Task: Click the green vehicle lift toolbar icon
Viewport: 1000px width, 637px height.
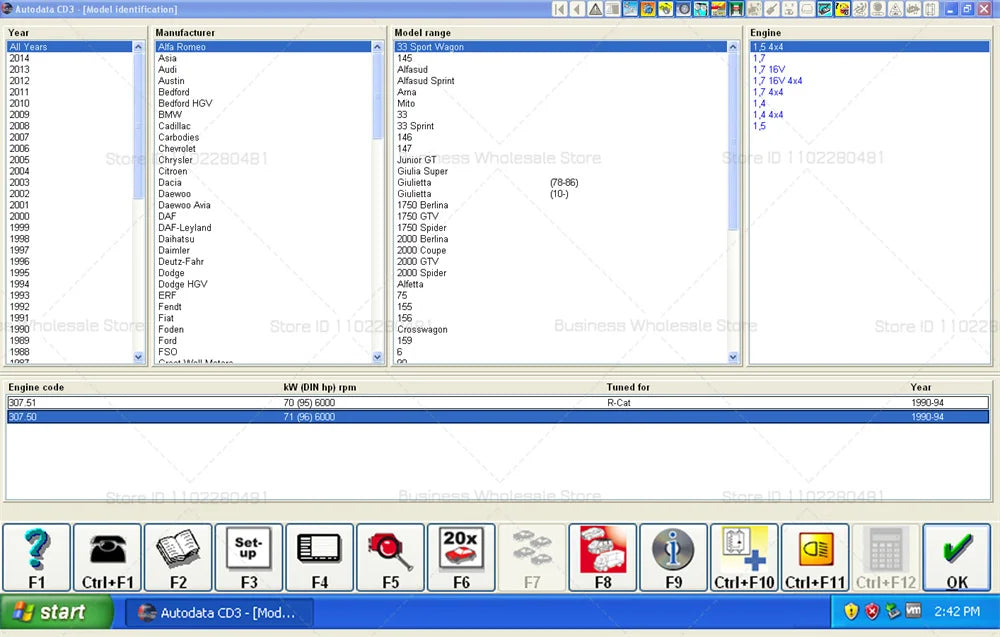Action: tap(736, 9)
